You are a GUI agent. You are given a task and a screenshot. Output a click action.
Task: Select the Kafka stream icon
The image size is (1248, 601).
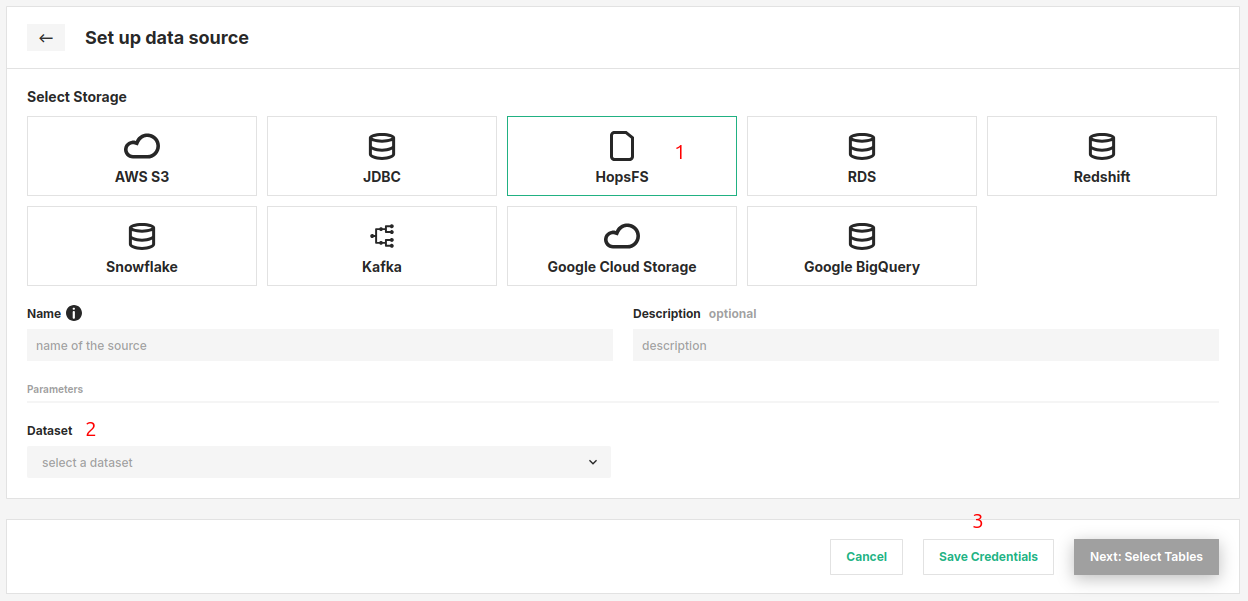click(x=382, y=237)
